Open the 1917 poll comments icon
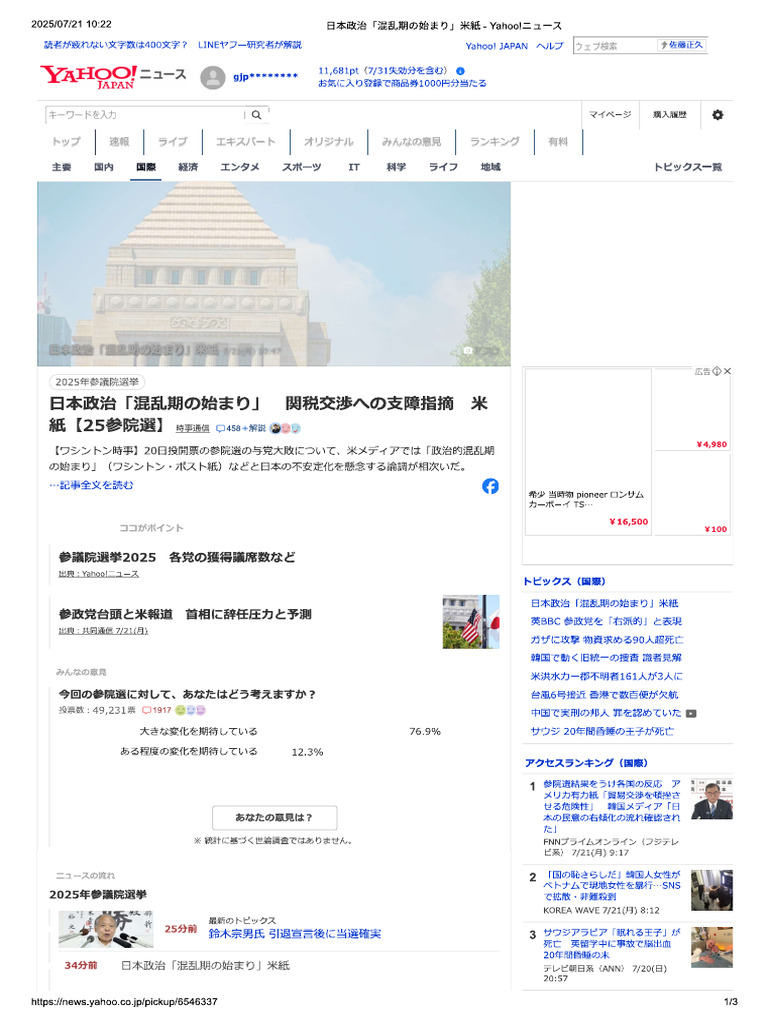The height and width of the screenshot is (1024, 768). pos(146,711)
